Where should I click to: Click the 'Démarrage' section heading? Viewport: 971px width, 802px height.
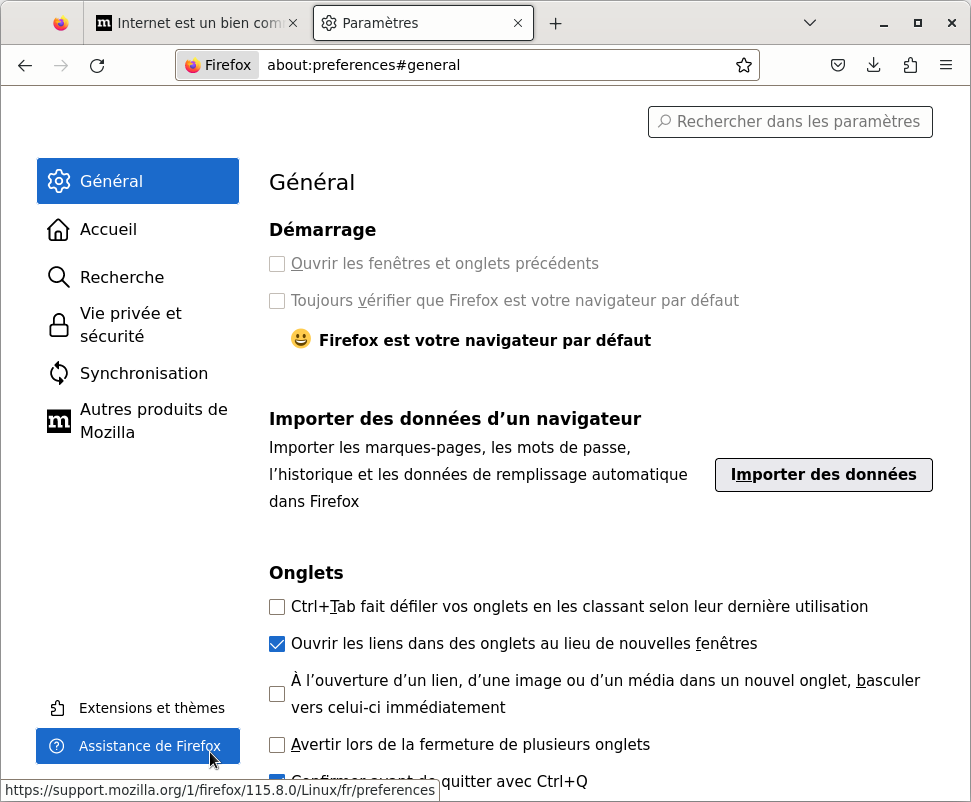322,230
